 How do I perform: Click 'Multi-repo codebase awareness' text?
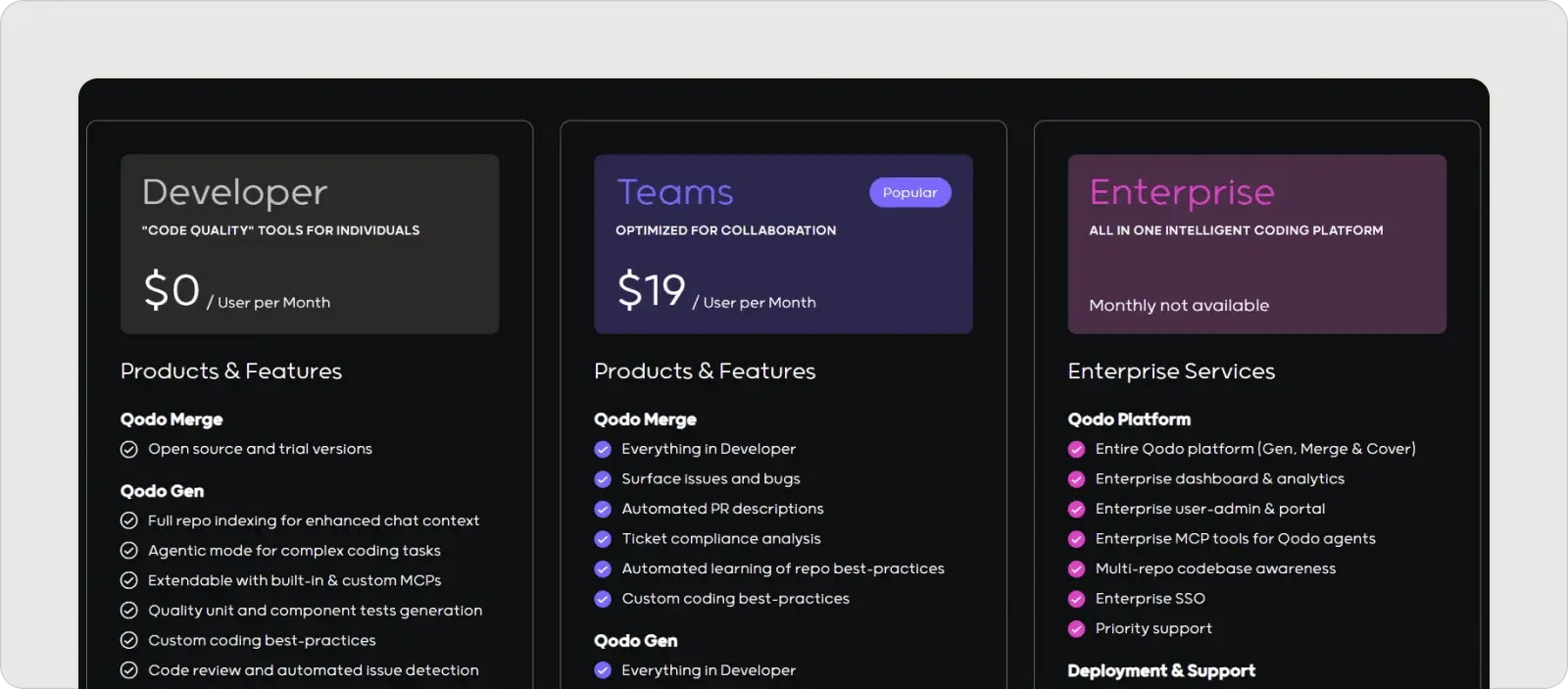tap(1215, 568)
